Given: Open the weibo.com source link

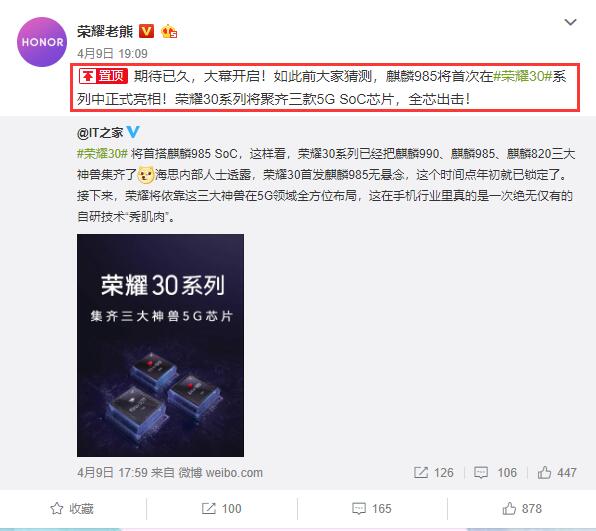Looking at the screenshot, I should pyautogui.click(x=234, y=472).
